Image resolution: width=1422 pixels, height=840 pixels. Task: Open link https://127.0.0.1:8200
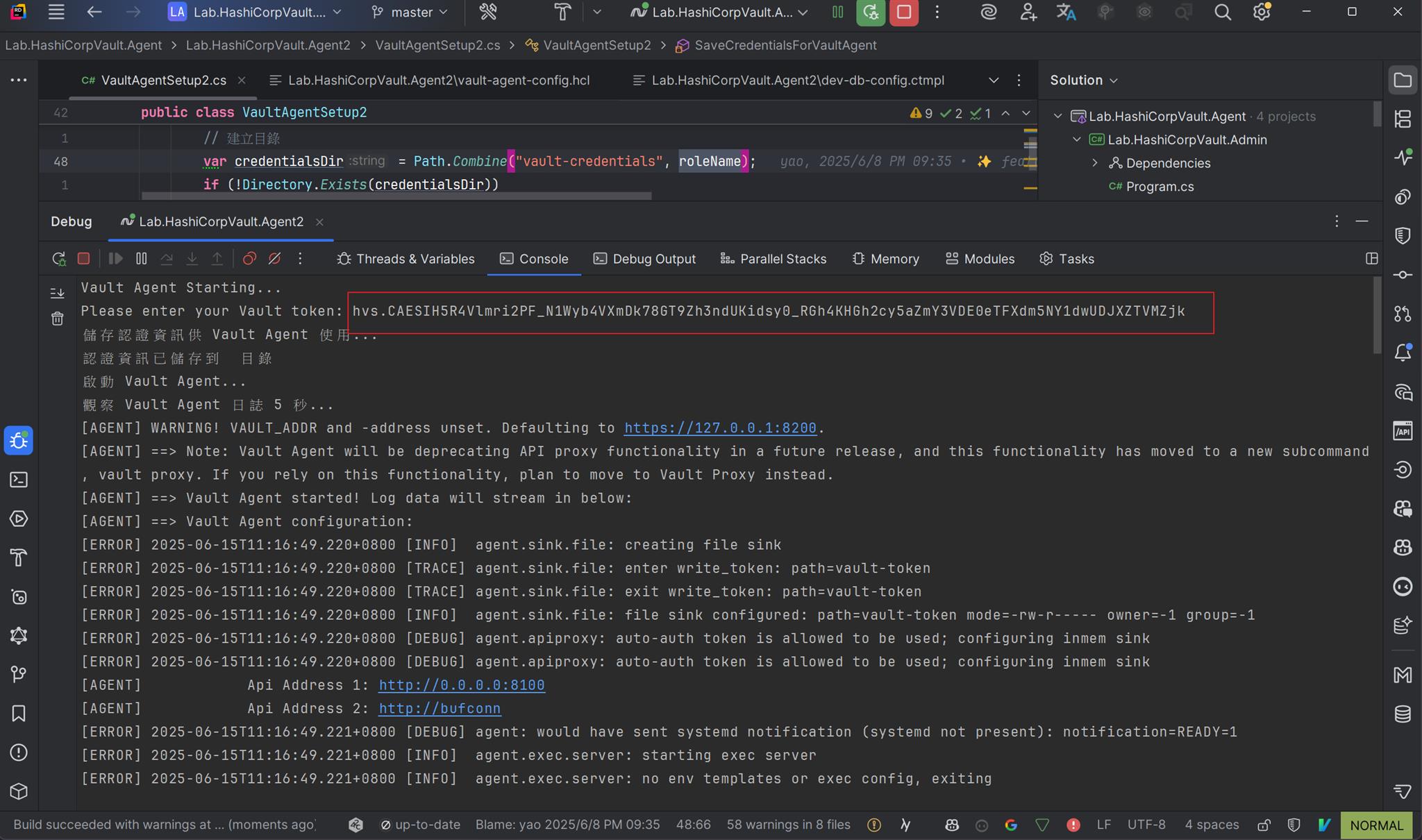720,428
